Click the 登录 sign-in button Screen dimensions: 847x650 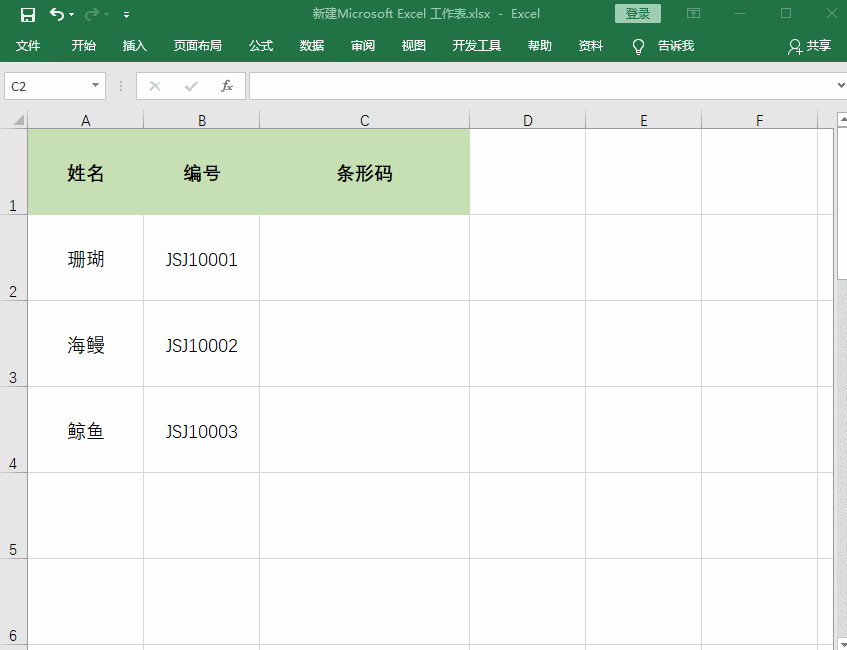(x=637, y=13)
